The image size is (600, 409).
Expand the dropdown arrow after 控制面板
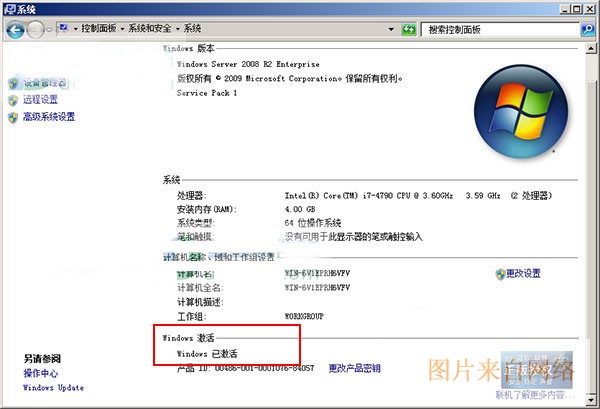coord(123,29)
